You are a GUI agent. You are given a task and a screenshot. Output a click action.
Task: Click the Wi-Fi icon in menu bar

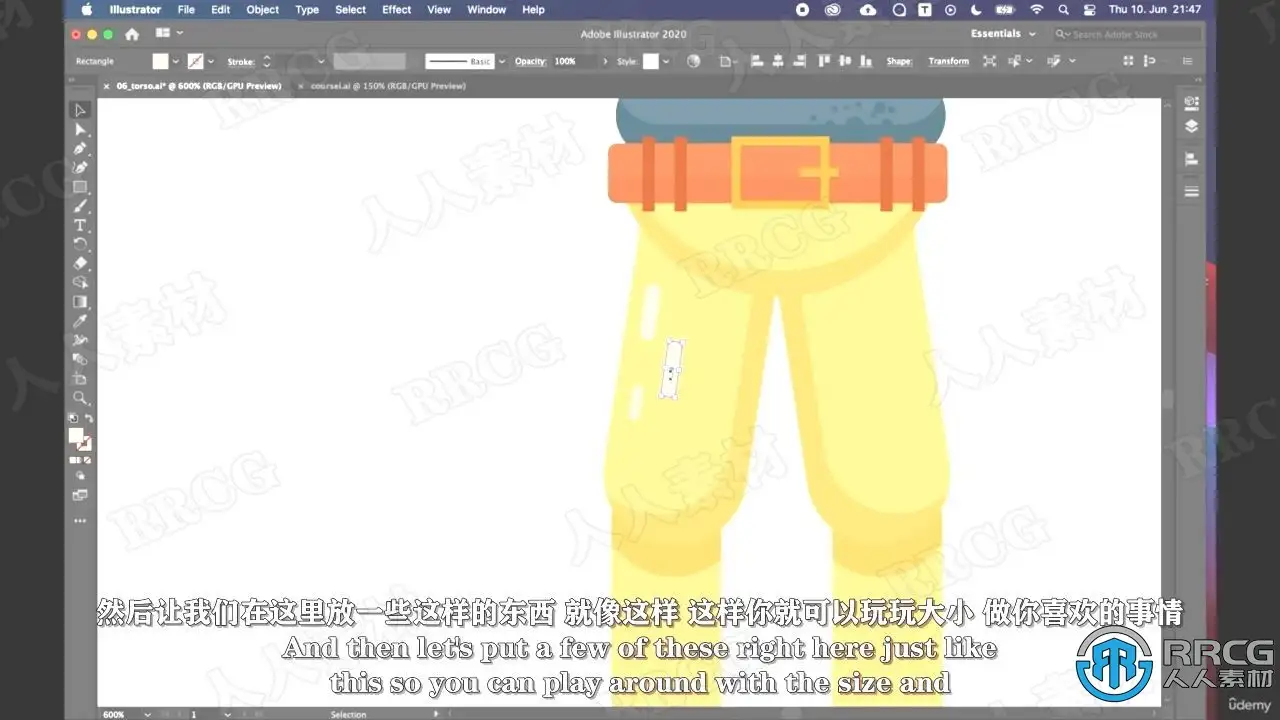pyautogui.click(x=1036, y=10)
